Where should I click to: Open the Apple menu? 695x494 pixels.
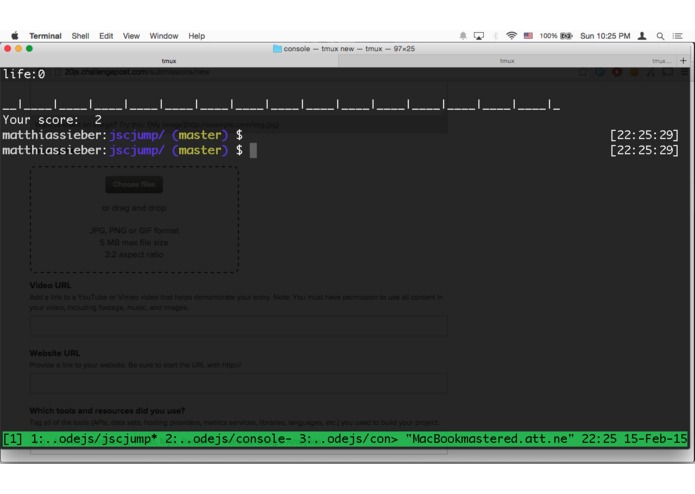15,36
